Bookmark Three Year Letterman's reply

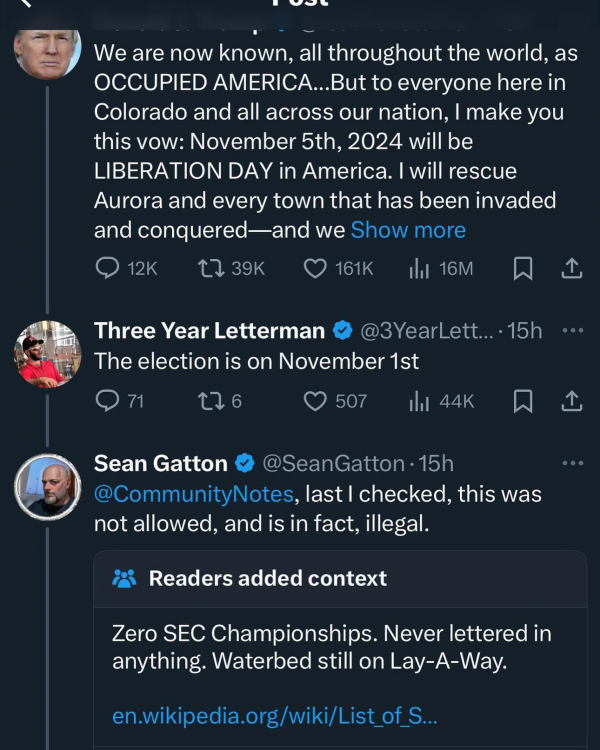[522, 401]
